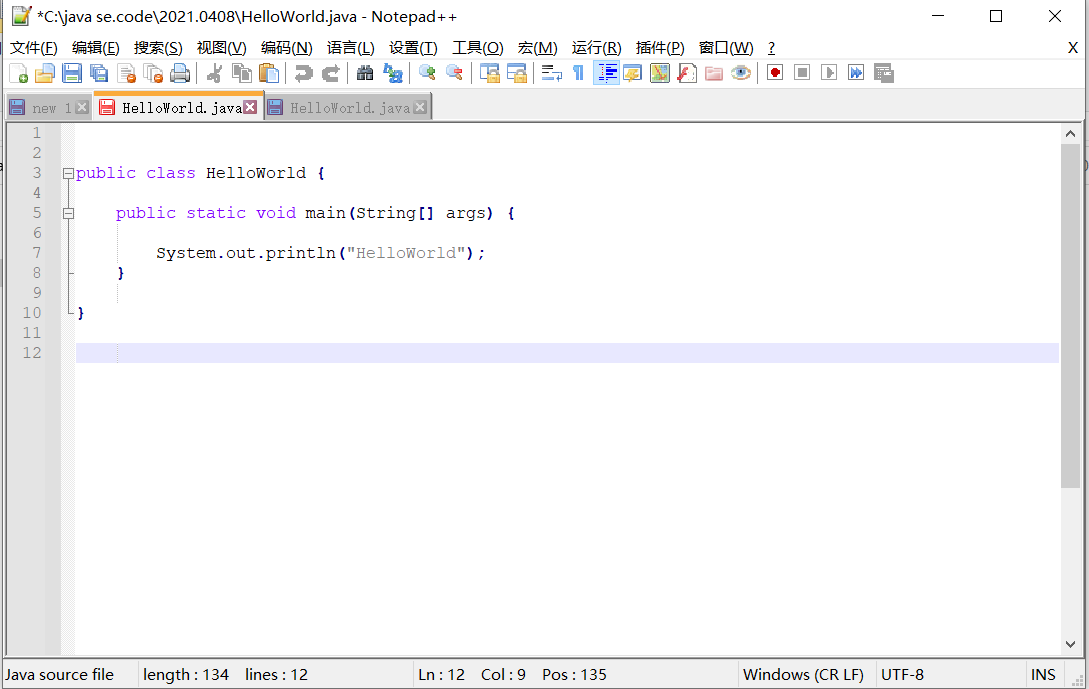Click the Save Recorded Macro icon
Viewport: 1089px width, 689px height.
tap(883, 73)
